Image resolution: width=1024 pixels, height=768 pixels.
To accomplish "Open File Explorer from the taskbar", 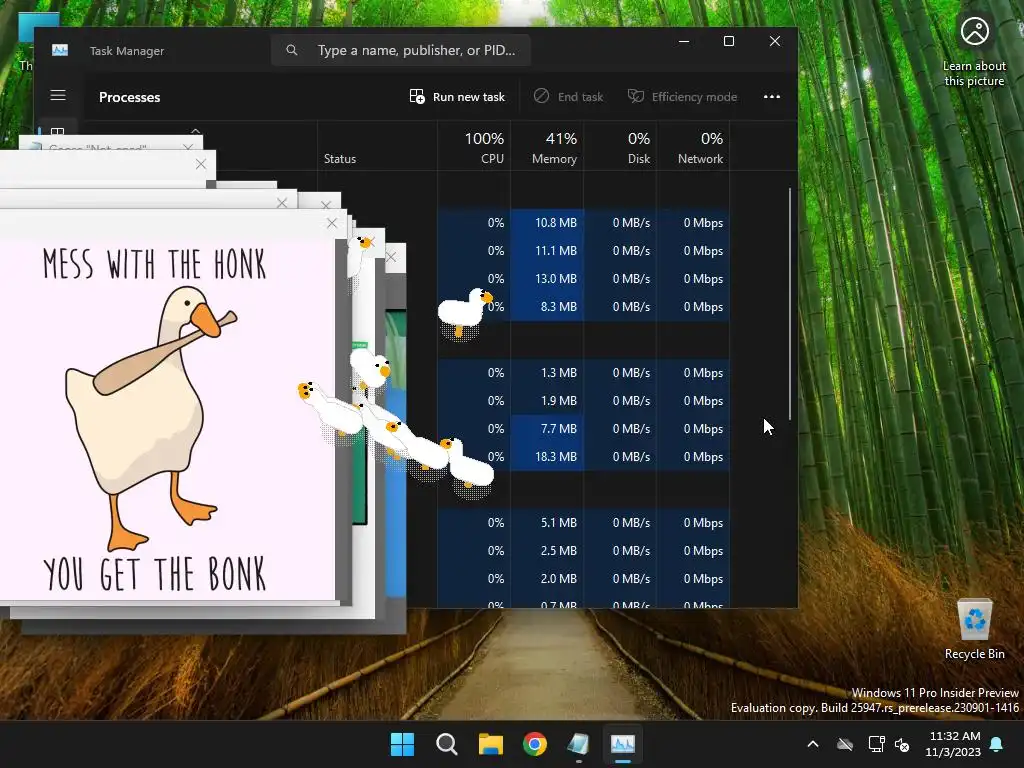I will [490, 744].
